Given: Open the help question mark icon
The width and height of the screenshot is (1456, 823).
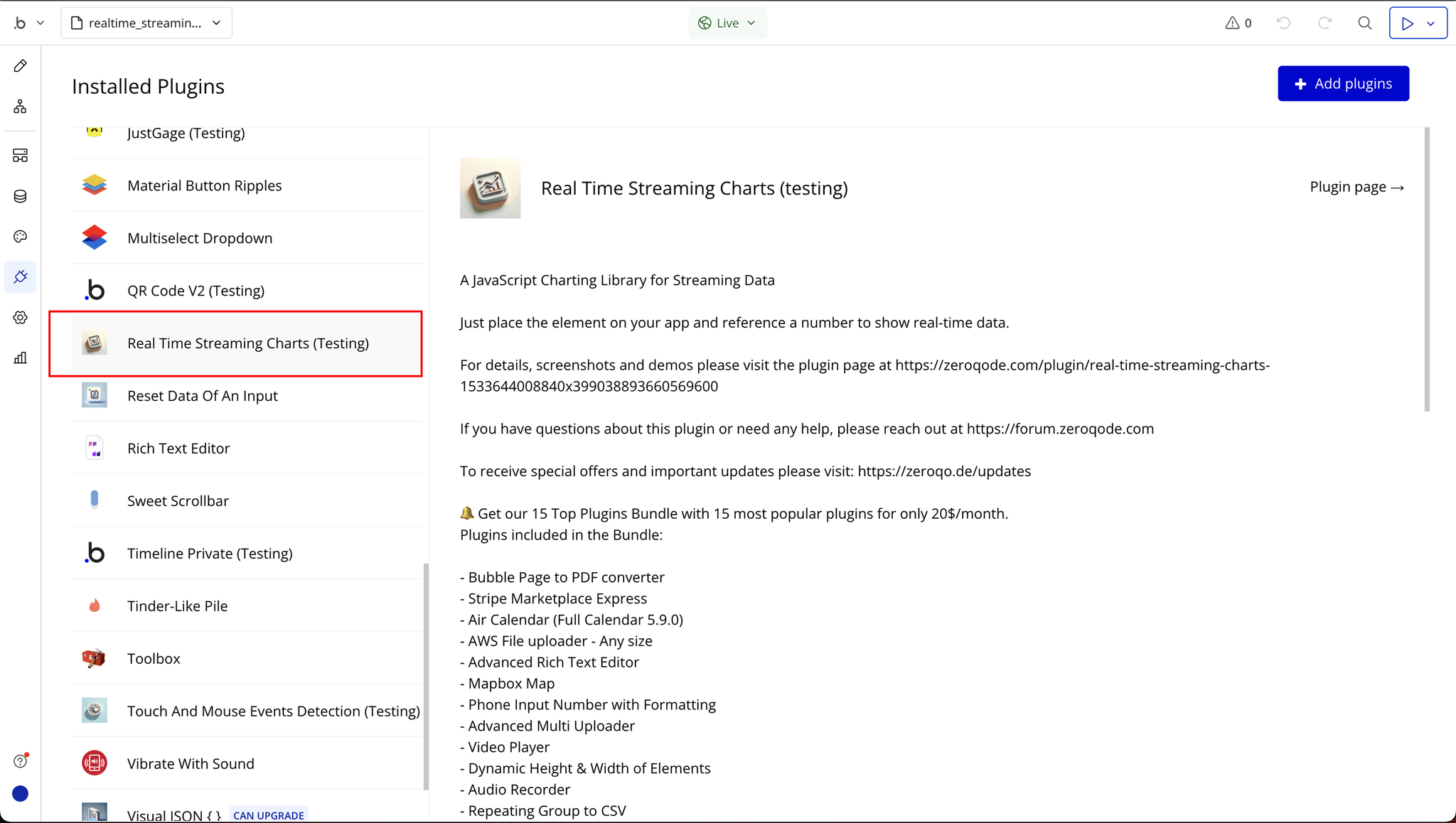Looking at the screenshot, I should click(20, 761).
